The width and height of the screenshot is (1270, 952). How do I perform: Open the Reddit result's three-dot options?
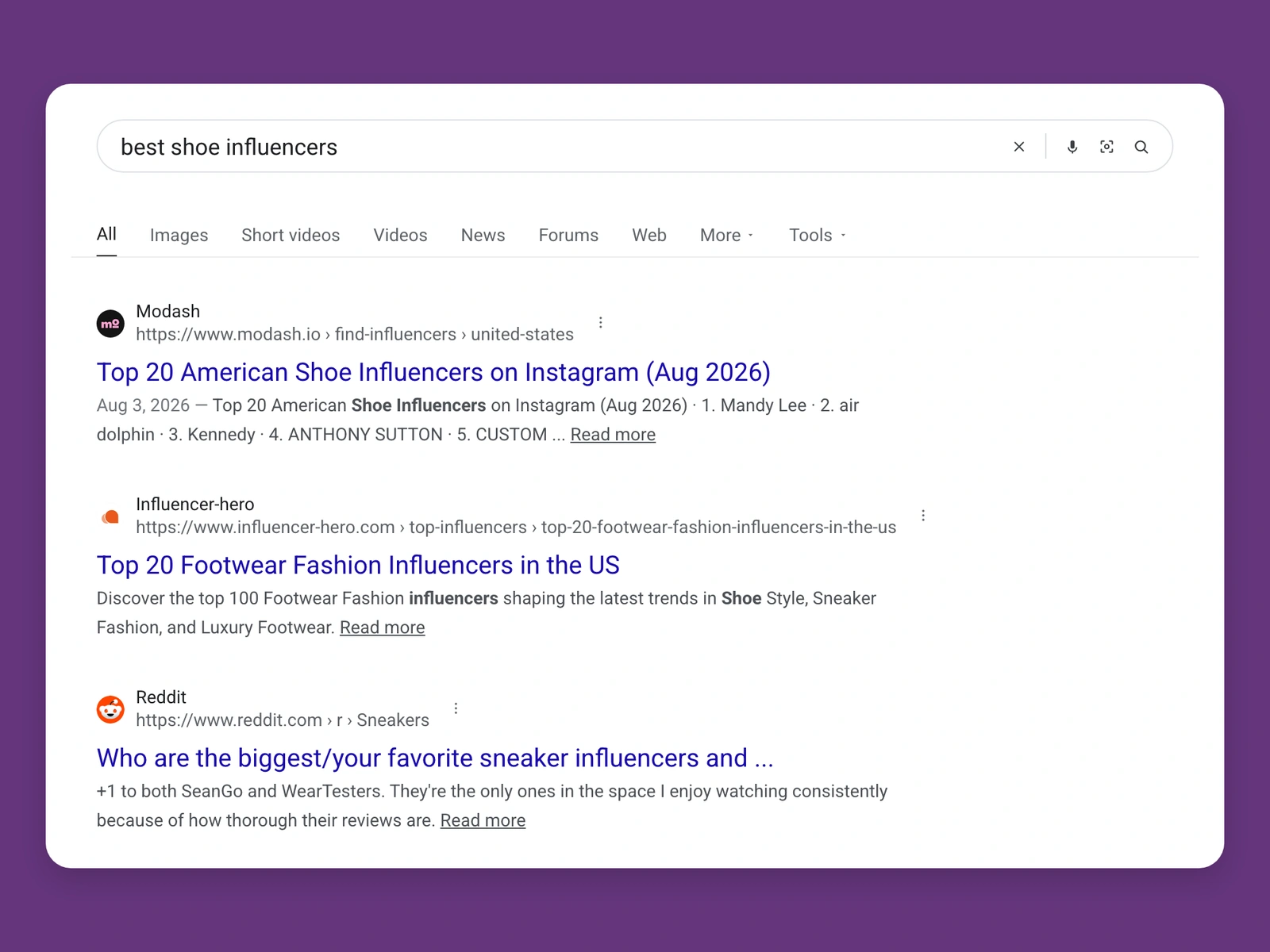point(456,708)
